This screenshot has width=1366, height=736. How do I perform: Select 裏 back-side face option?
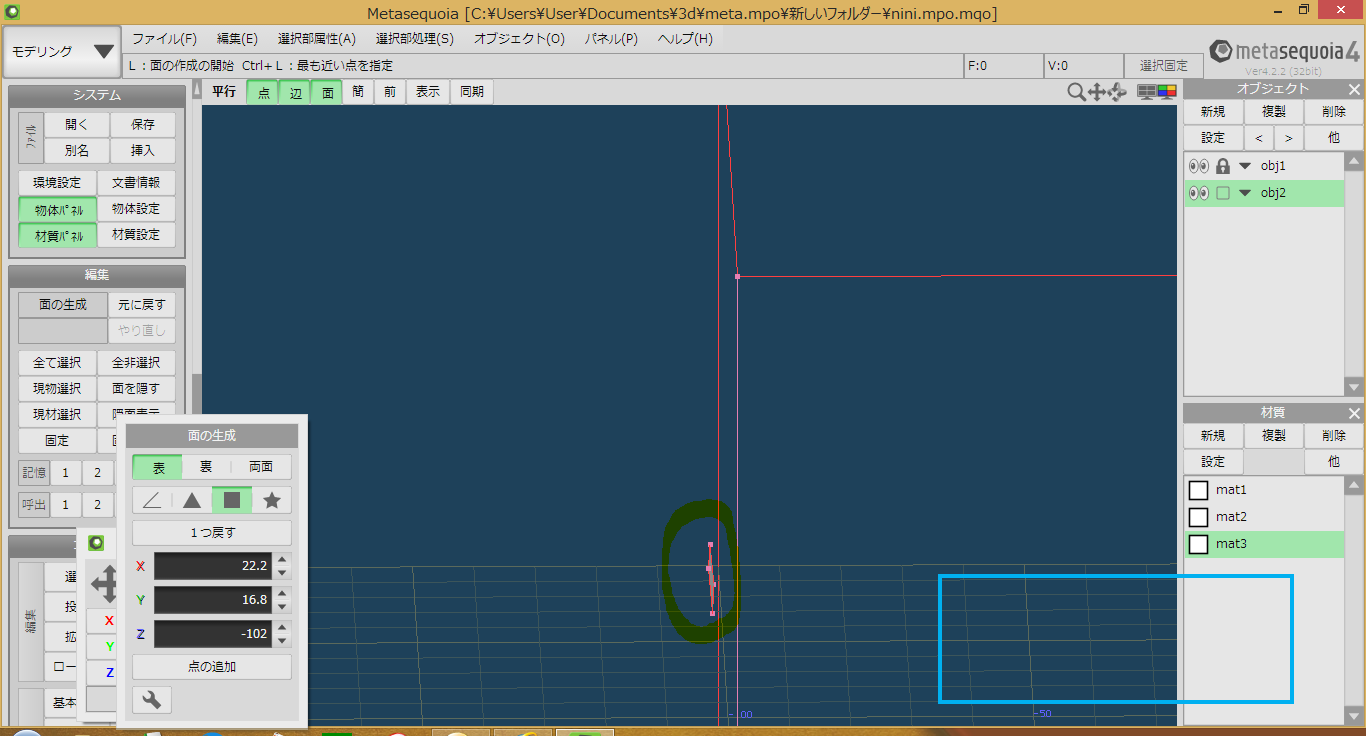pyautogui.click(x=207, y=467)
